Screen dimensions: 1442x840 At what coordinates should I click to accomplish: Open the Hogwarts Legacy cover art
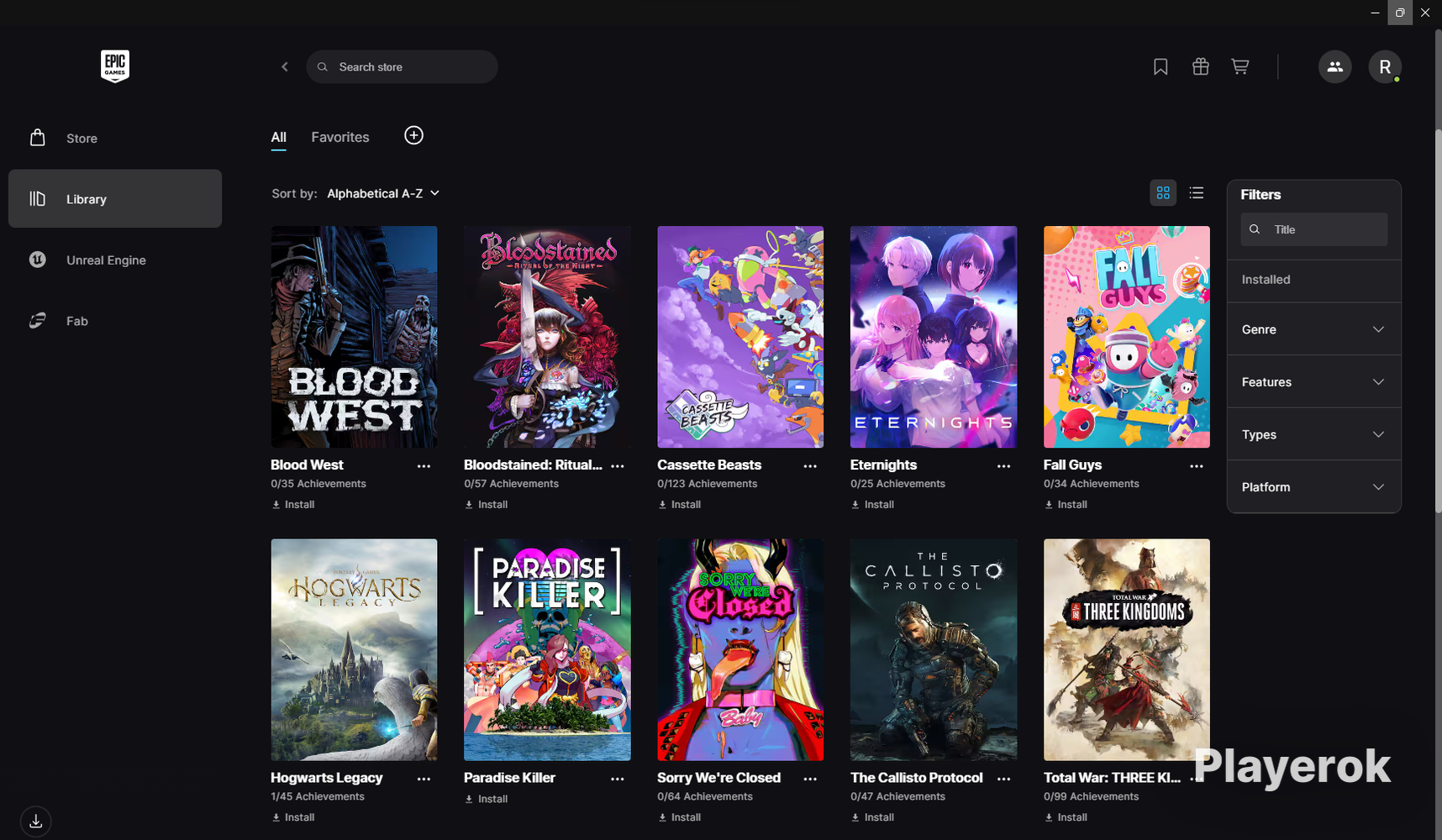(x=354, y=650)
